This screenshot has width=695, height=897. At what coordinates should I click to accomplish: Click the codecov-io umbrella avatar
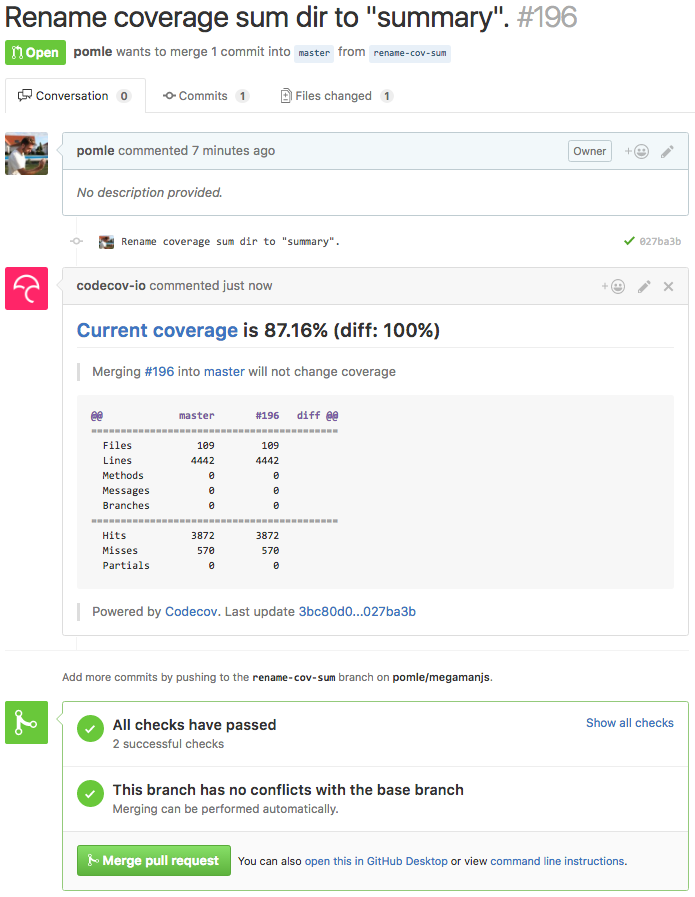26,288
